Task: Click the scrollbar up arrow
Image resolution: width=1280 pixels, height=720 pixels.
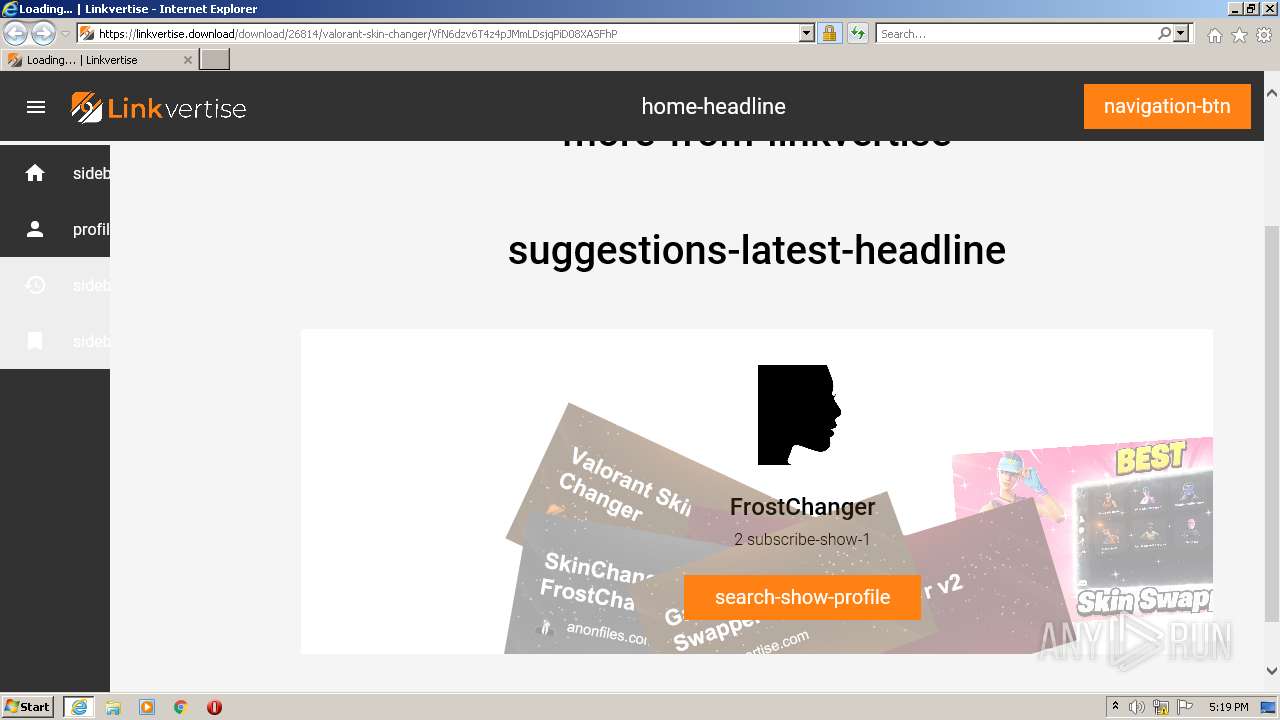Action: click(x=1272, y=93)
